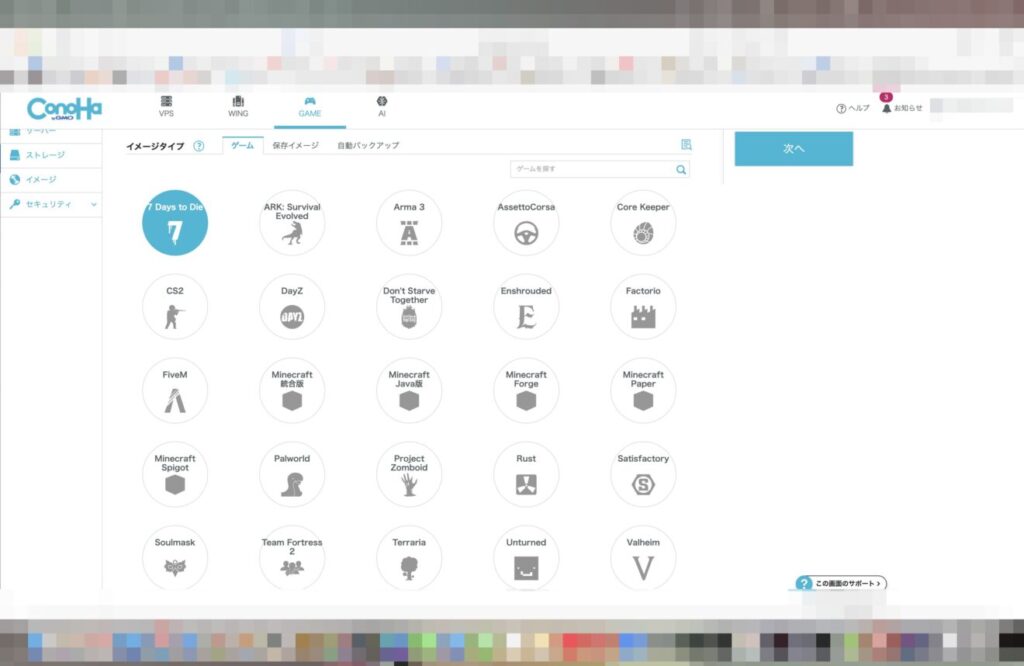Screen dimensions: 1024x666
Task: Select the Rust game image
Action: 526,474
